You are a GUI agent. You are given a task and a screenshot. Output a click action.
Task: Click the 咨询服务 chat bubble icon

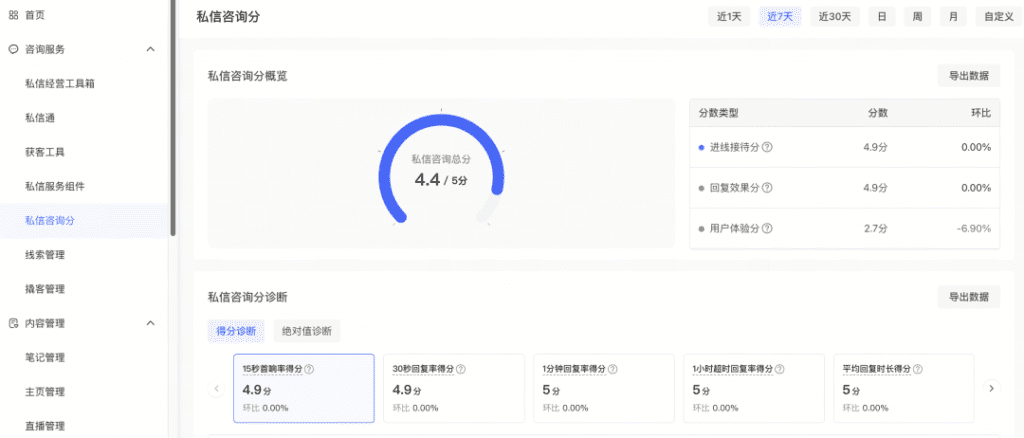(13, 49)
